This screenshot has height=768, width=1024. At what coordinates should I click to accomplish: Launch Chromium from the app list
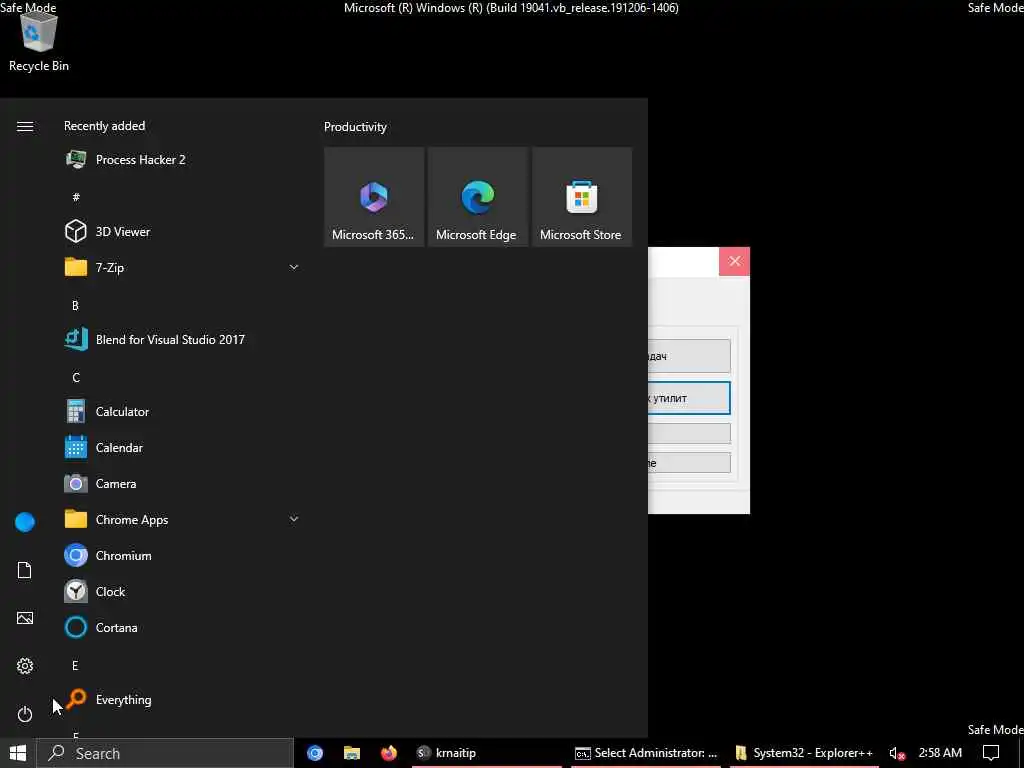(x=180, y=555)
